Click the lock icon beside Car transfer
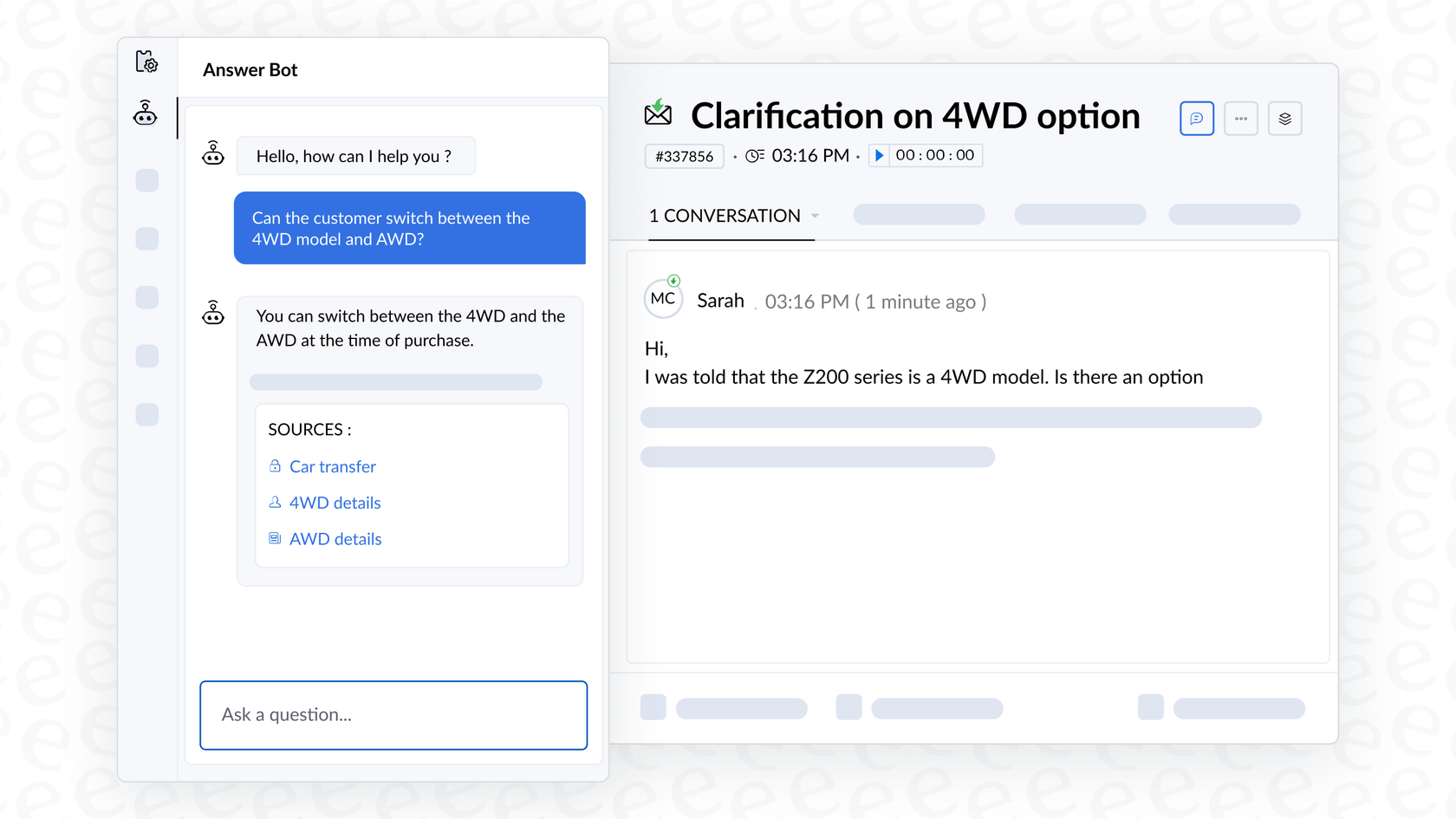 (274, 466)
